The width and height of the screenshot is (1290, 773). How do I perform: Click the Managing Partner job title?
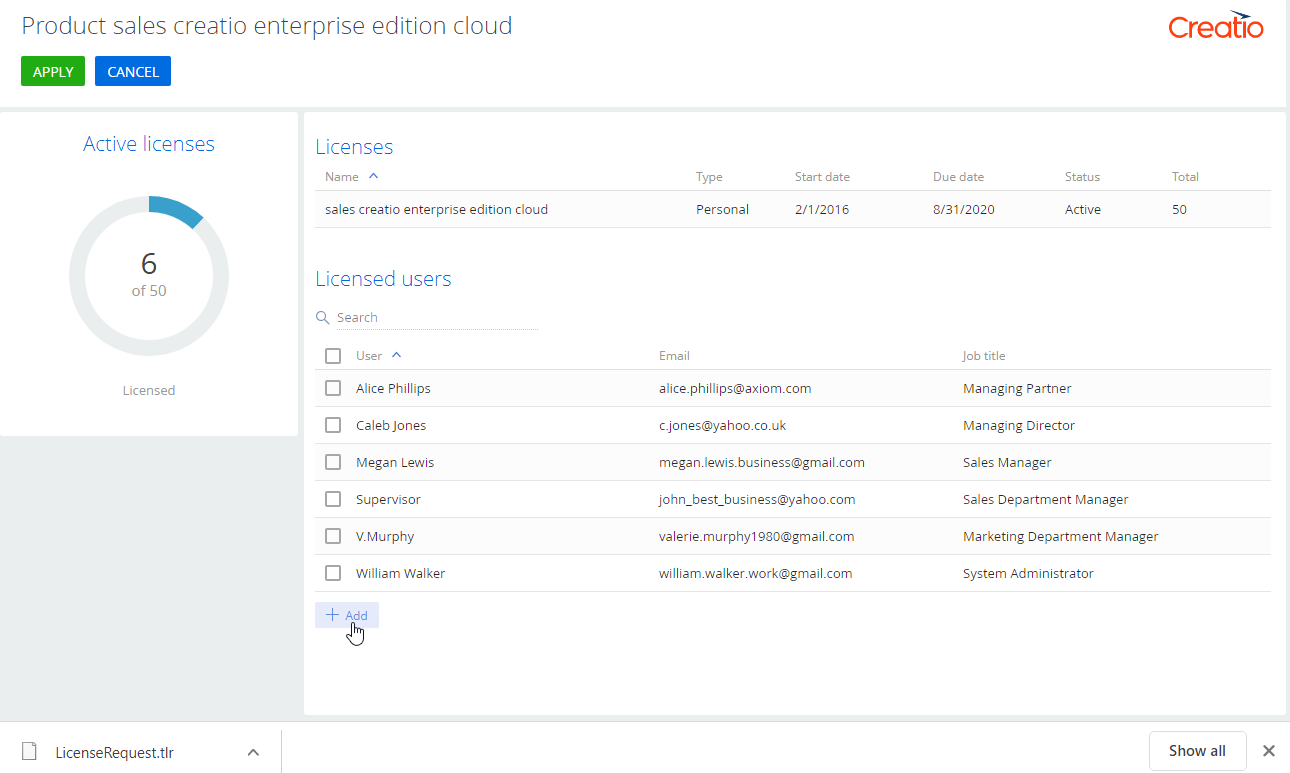1017,388
